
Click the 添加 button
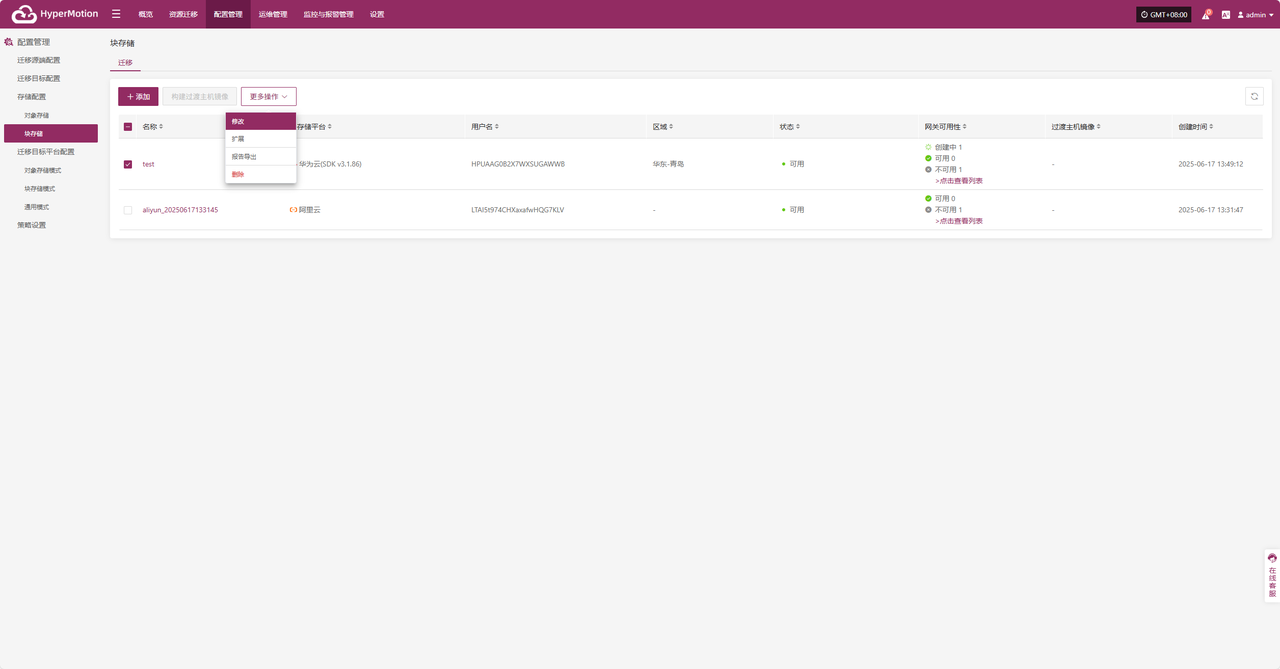coord(138,97)
